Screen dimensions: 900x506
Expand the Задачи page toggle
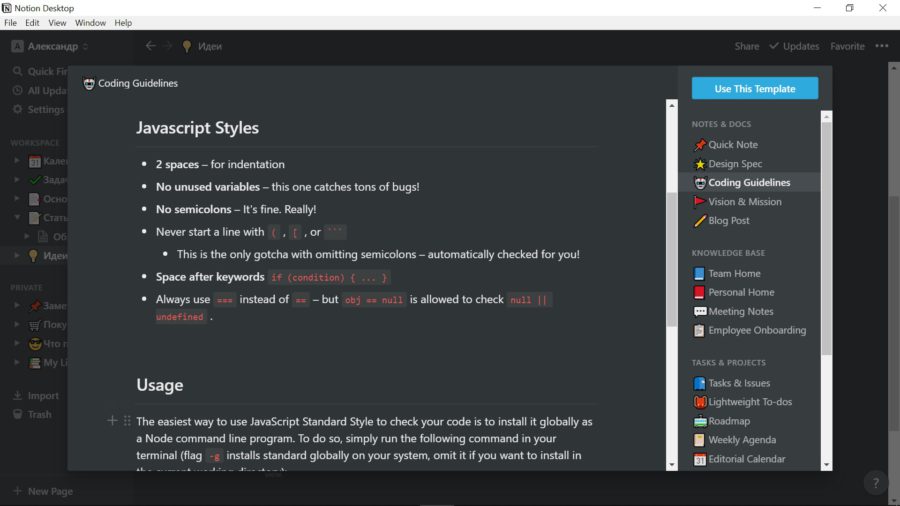[x=17, y=180]
